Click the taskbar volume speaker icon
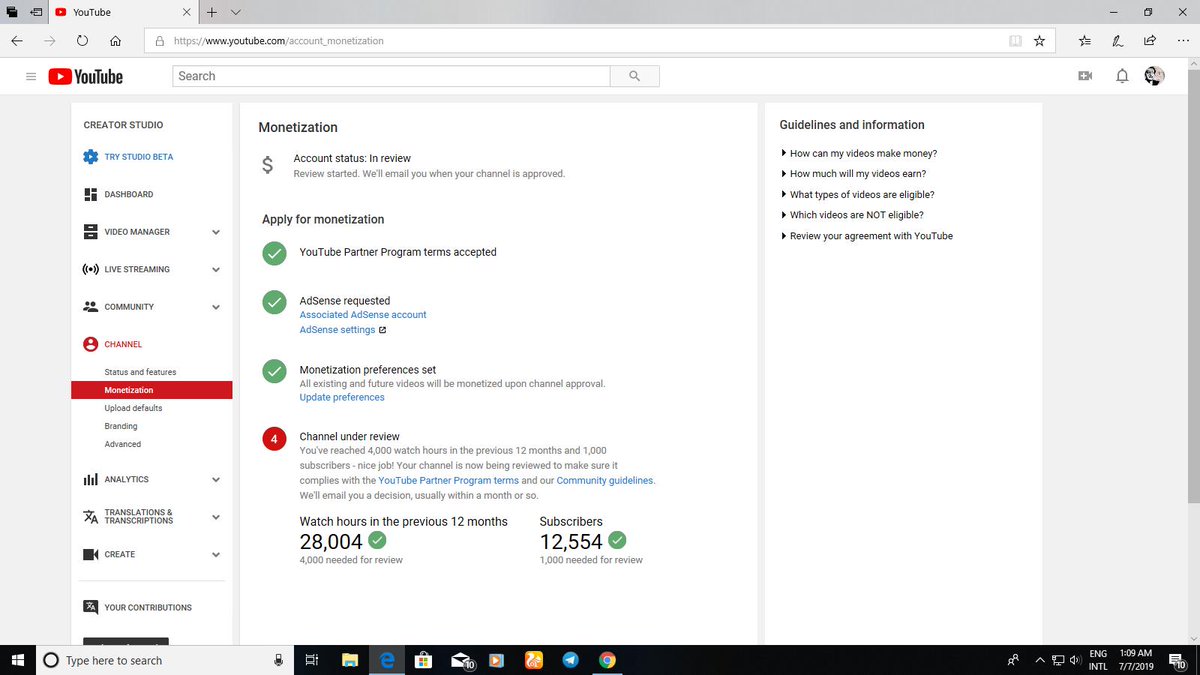Screen dimensions: 1200x675 click(1075, 660)
